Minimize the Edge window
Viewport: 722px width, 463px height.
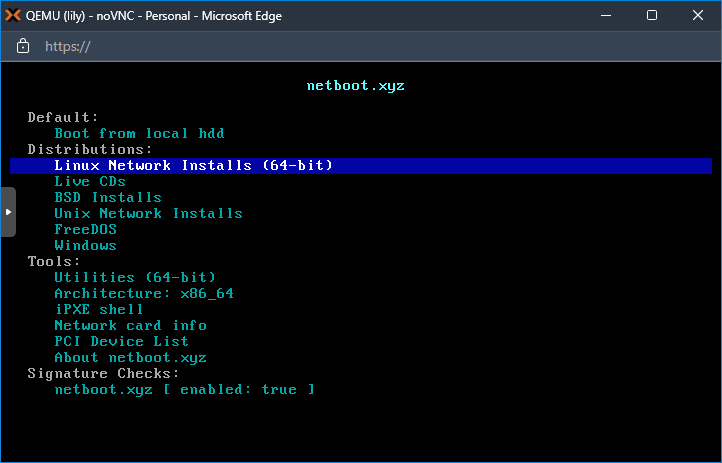606,16
